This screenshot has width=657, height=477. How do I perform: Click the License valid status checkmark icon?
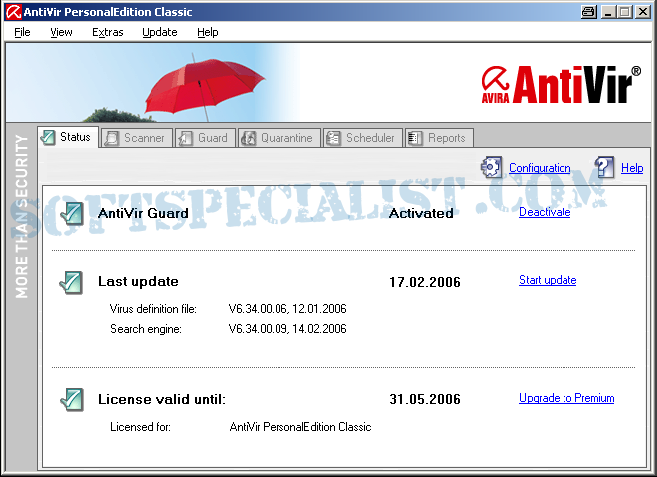point(72,399)
